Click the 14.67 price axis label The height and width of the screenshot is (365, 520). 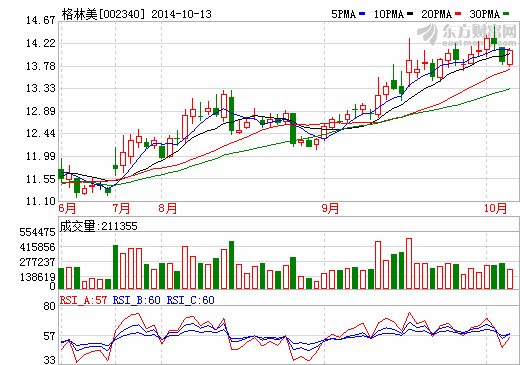(40, 20)
